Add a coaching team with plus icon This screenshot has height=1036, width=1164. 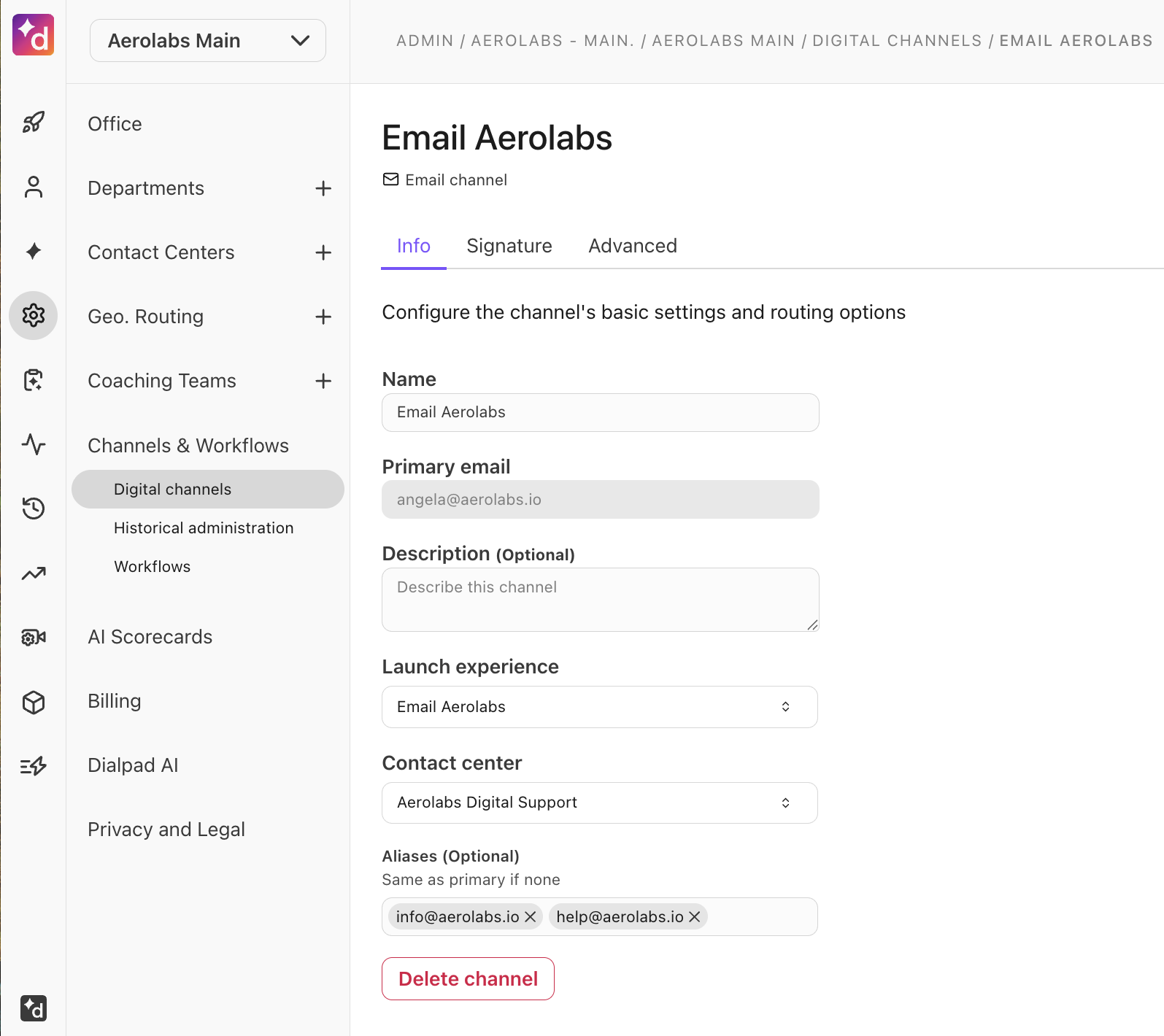coord(323,381)
